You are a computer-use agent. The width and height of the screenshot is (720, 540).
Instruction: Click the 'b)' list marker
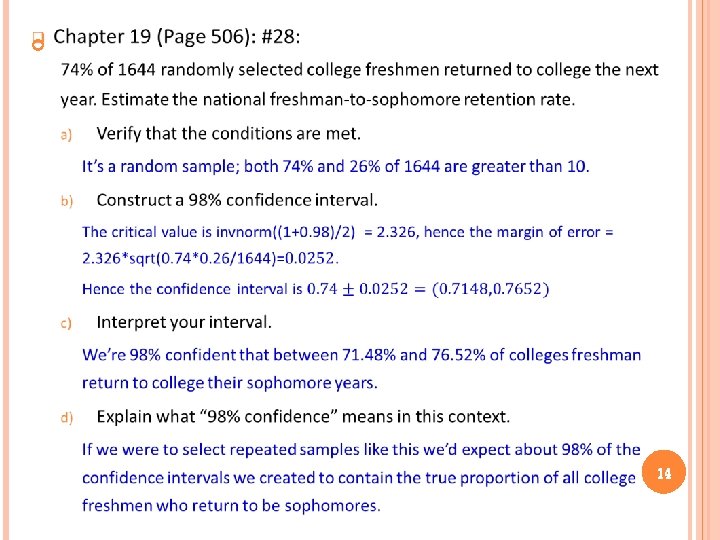(66, 201)
